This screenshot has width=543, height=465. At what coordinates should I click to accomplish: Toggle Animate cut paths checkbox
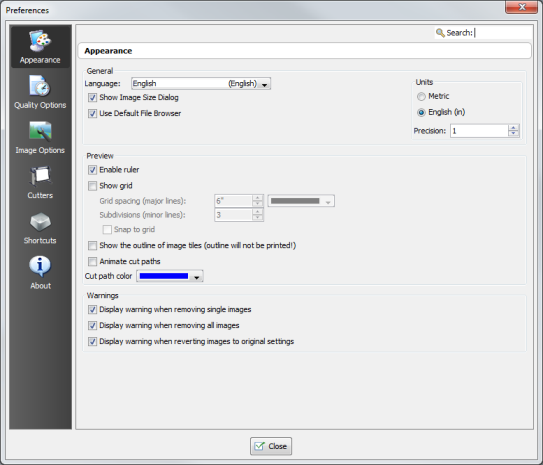(x=92, y=261)
